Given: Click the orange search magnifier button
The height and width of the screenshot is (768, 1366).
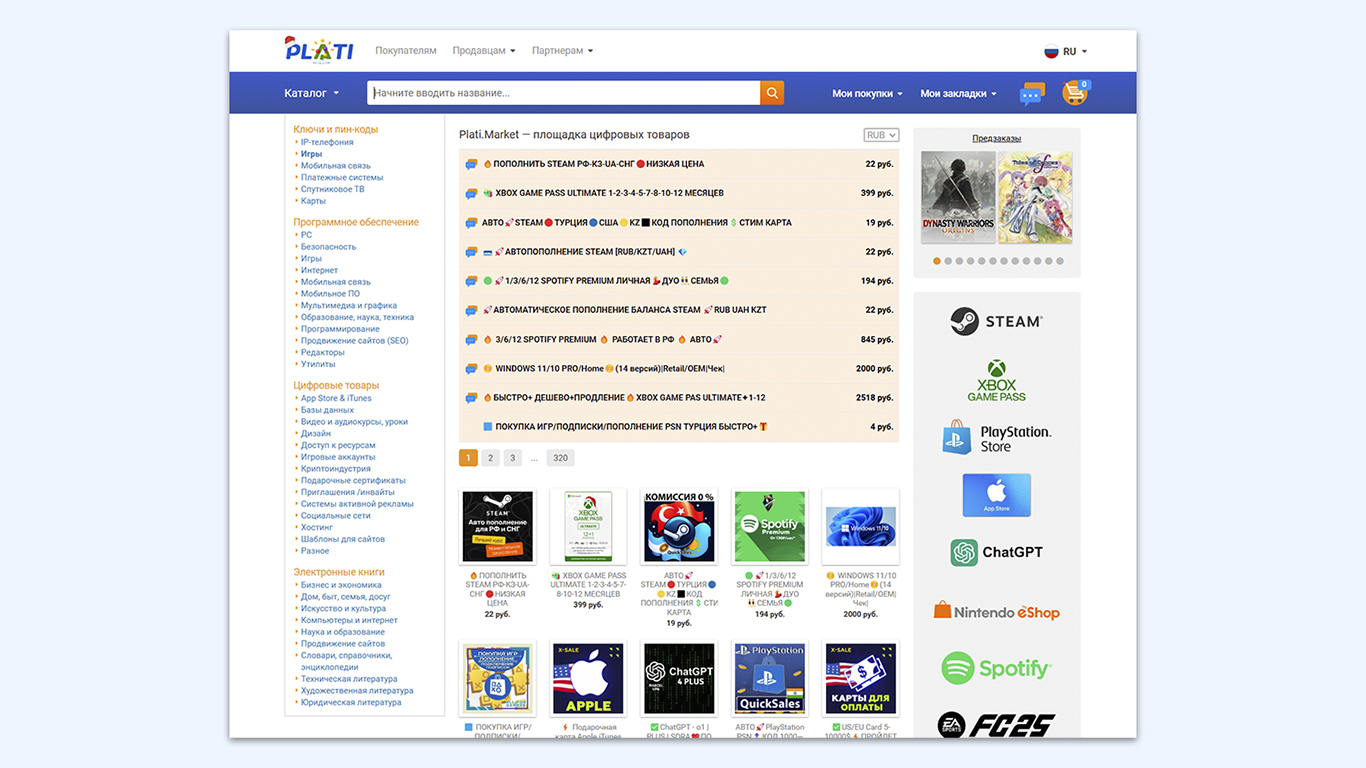Looking at the screenshot, I should (x=772, y=93).
